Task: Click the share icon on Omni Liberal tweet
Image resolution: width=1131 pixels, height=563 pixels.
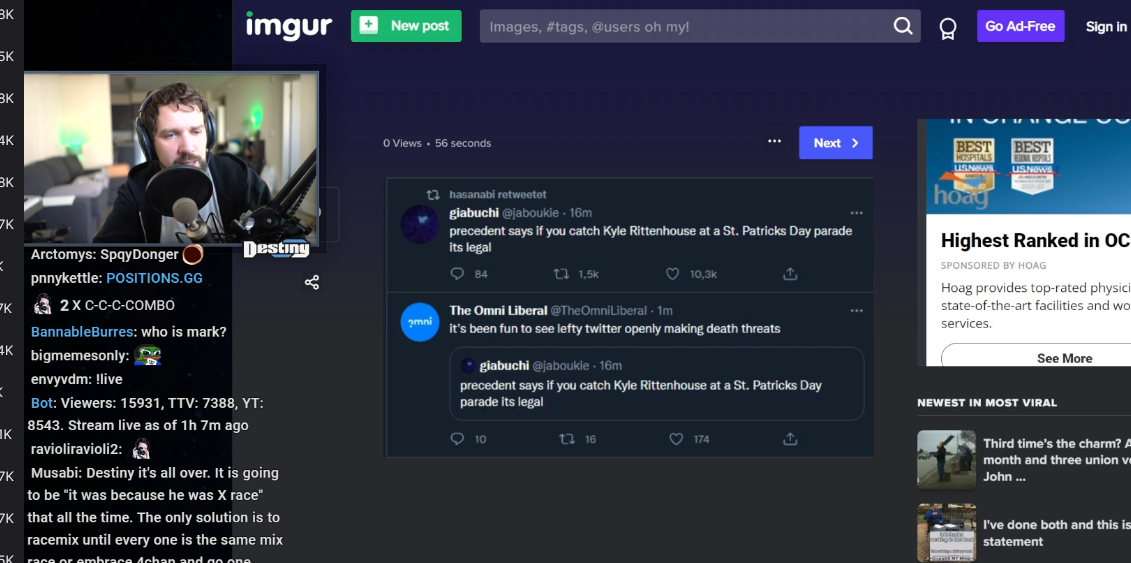Action: click(x=790, y=438)
